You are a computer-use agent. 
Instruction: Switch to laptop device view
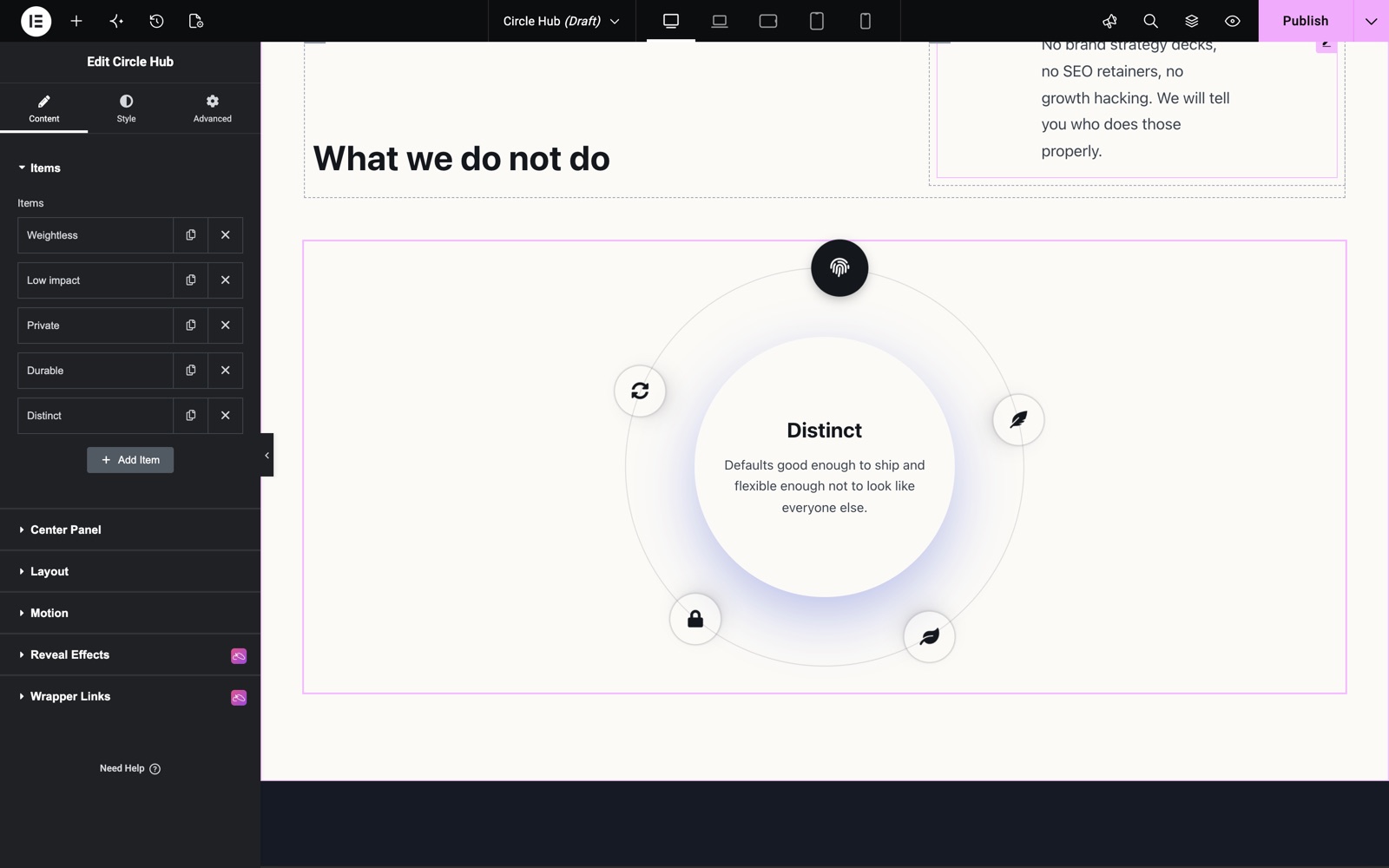point(720,21)
